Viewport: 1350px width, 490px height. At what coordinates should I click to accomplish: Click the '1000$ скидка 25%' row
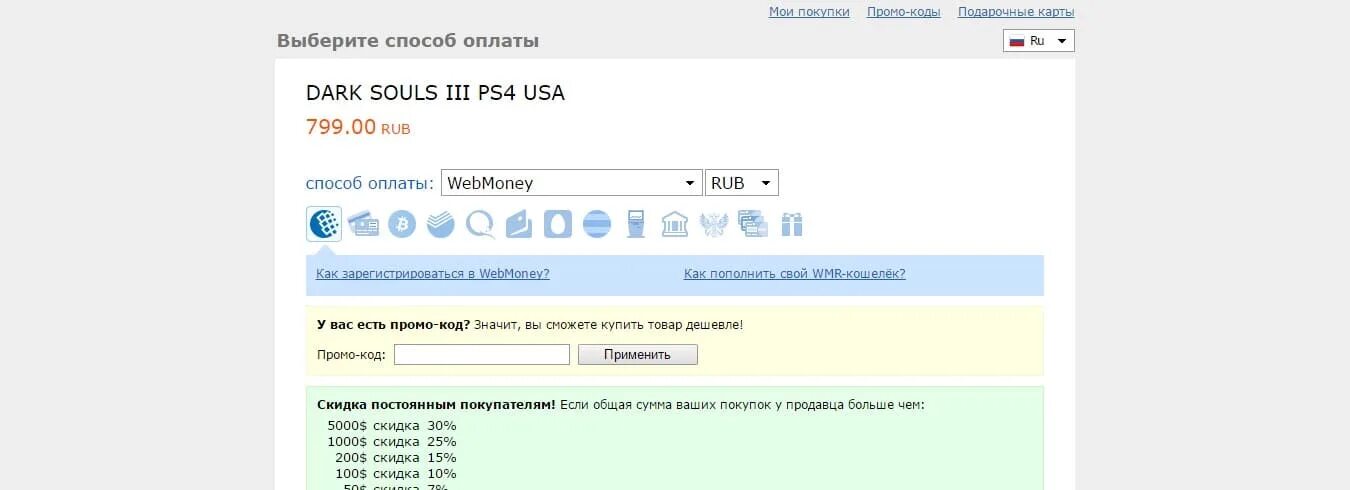click(x=391, y=441)
